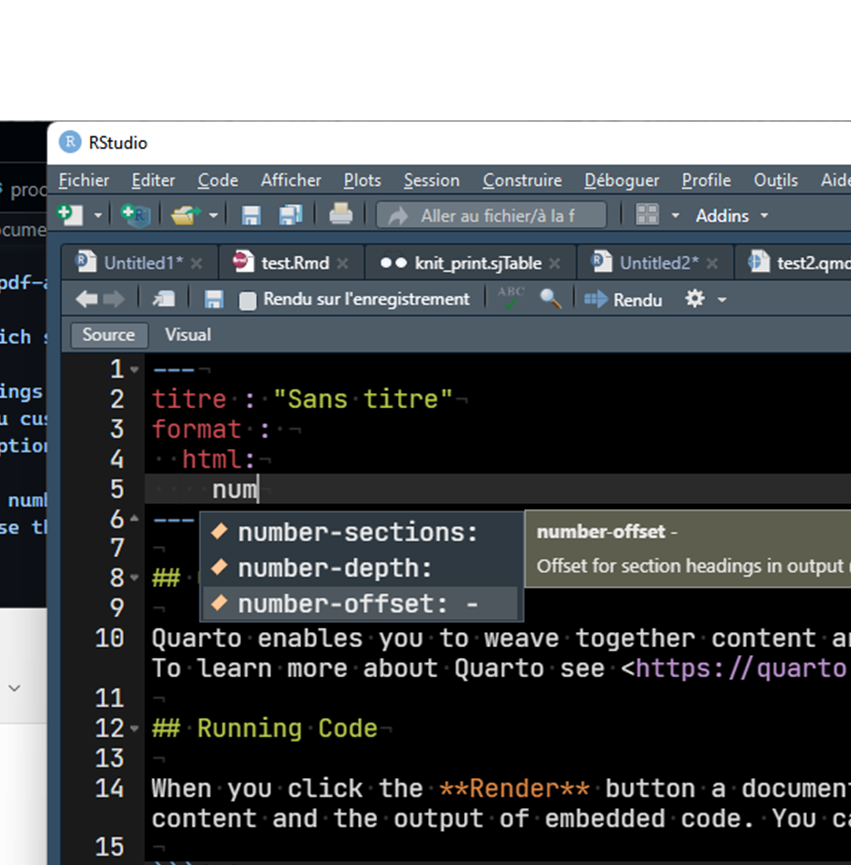The image size is (851, 865).
Task: Click the Rendu render button
Action: pos(623,300)
